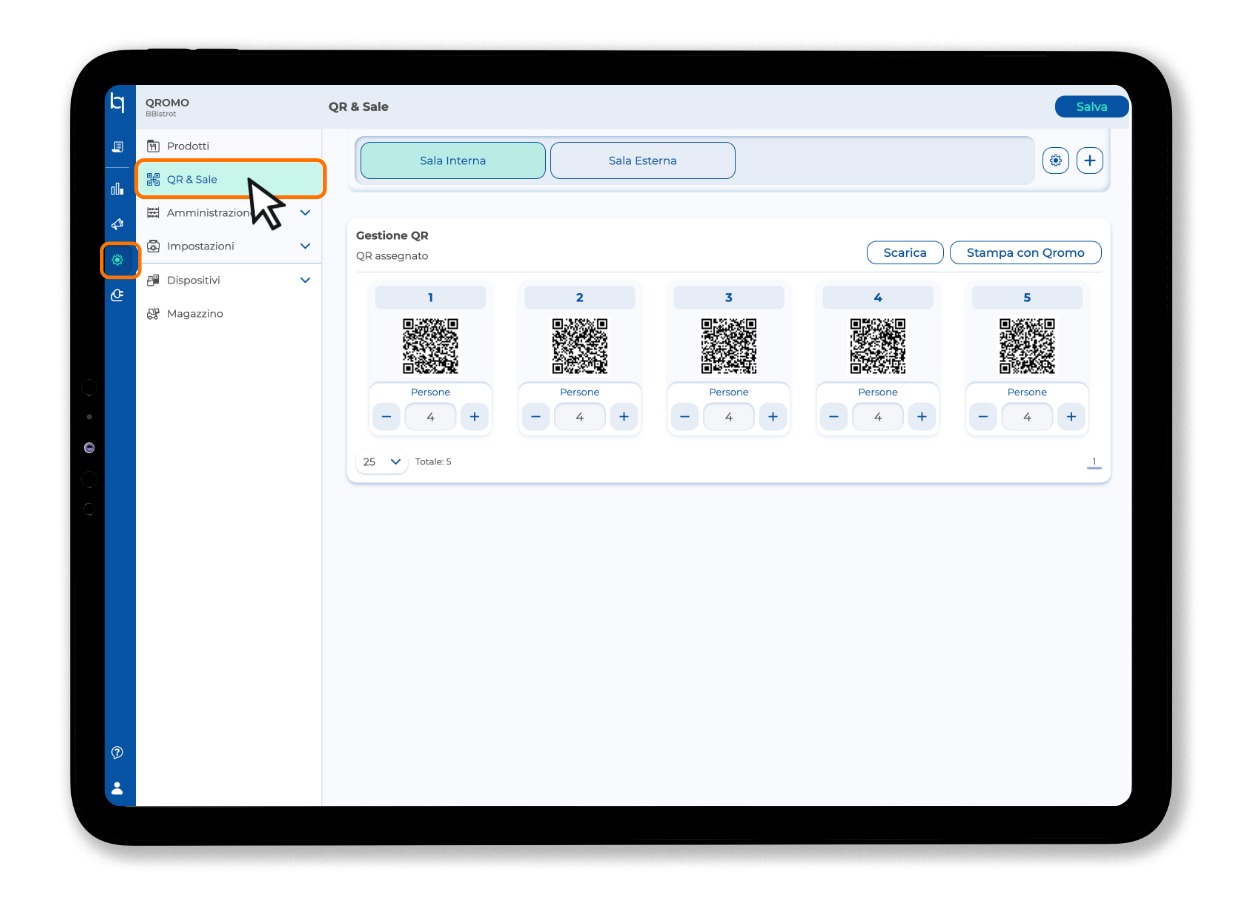Increase persons for table 5
Viewport: 1250px width, 920px height.
tap(1071, 417)
